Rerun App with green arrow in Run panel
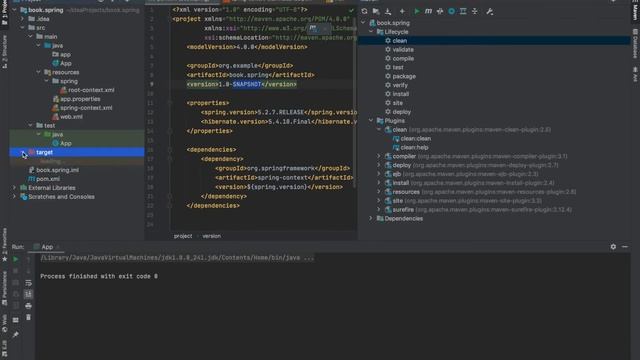Image resolution: width=640 pixels, height=360 pixels. coord(16,259)
